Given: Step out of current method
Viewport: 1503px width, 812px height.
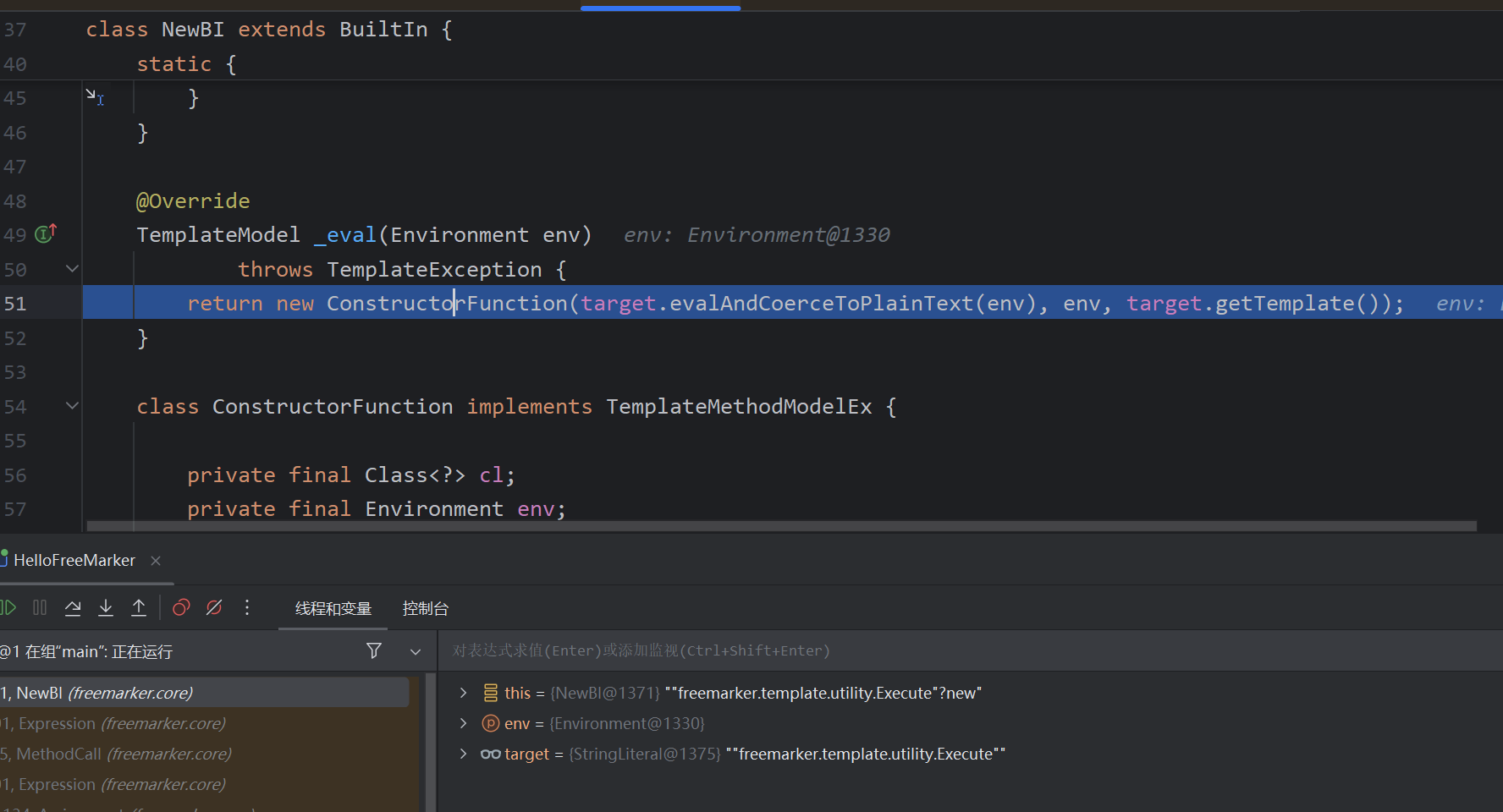Looking at the screenshot, I should 139,607.
